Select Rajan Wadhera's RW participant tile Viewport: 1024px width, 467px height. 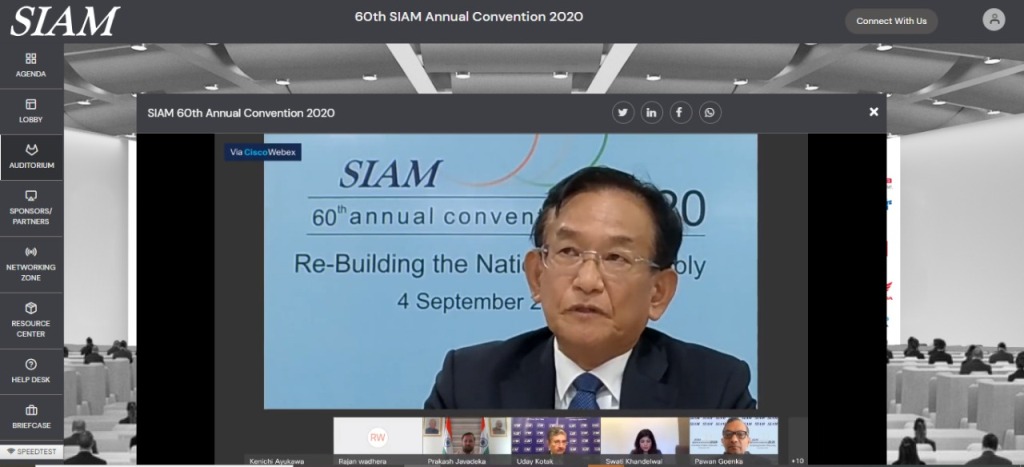pos(377,437)
